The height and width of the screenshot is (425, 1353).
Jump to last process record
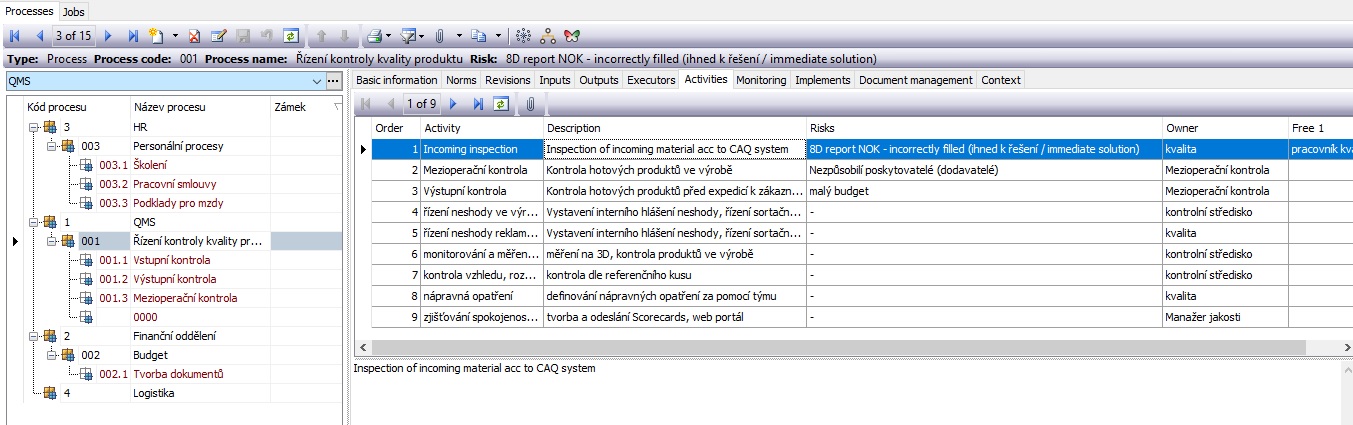click(x=134, y=36)
